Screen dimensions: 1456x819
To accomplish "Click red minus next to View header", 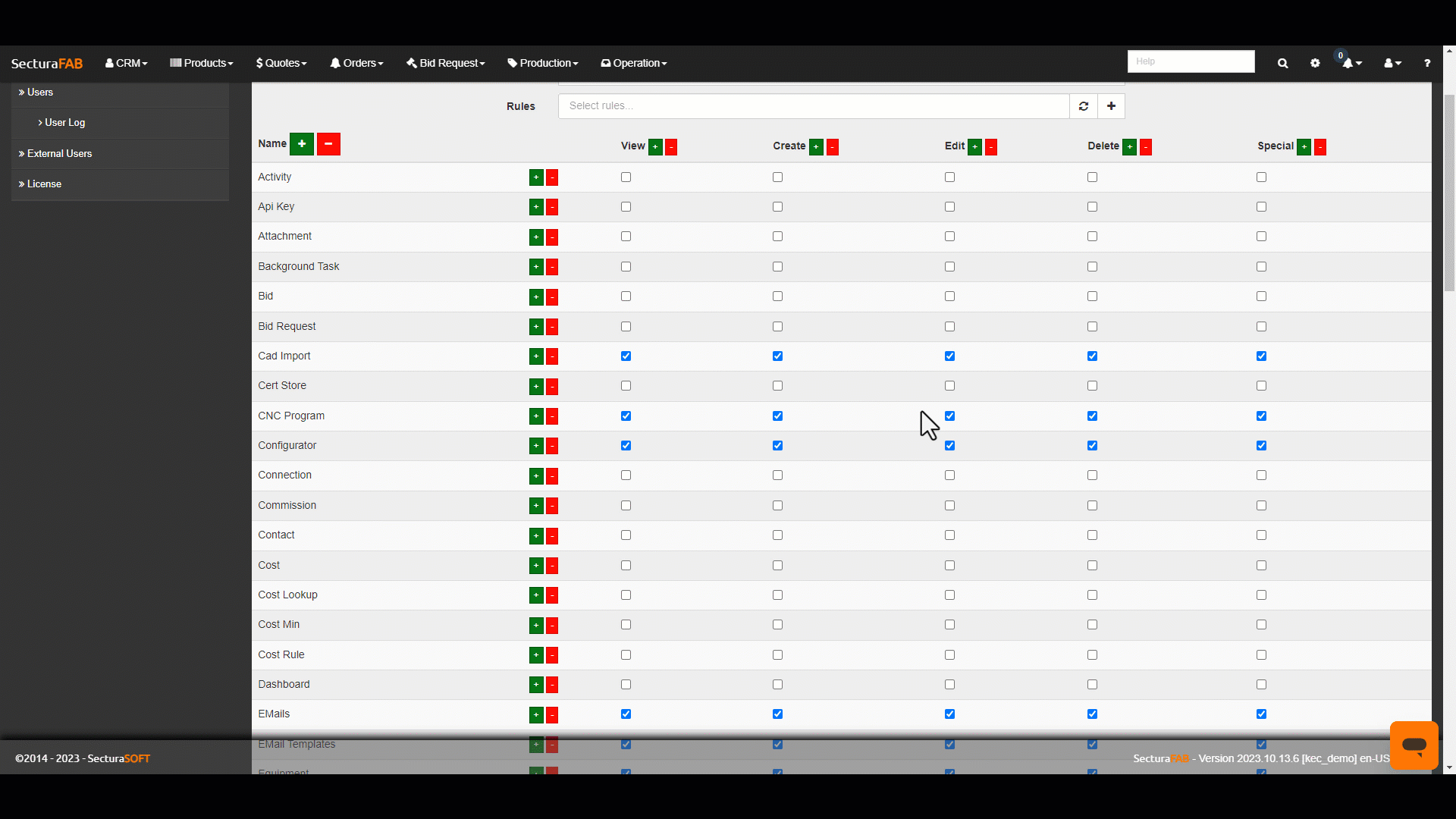I will point(671,147).
